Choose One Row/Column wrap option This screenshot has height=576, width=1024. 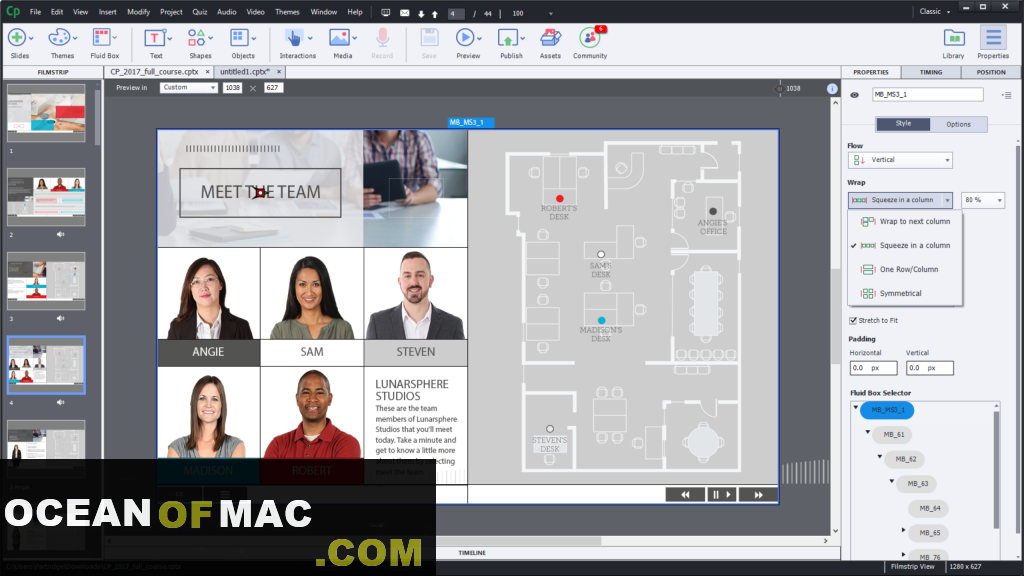[x=905, y=270]
